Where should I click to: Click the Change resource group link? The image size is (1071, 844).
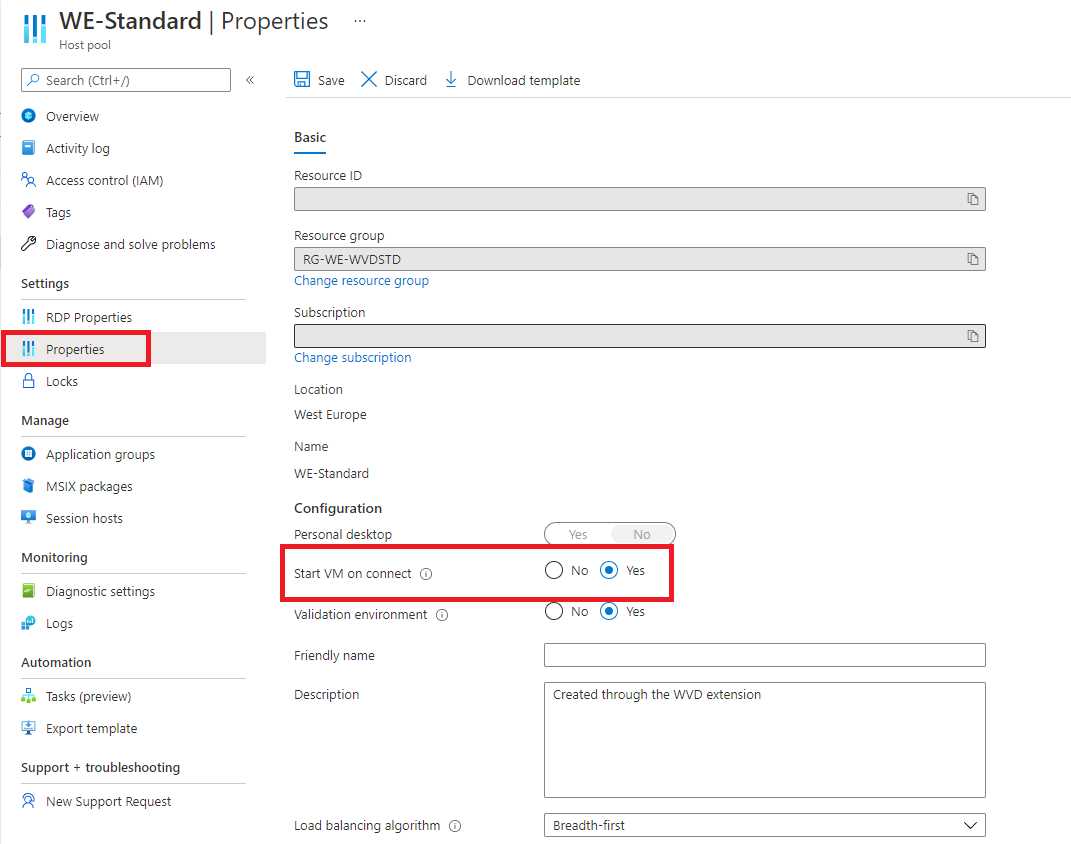point(361,280)
